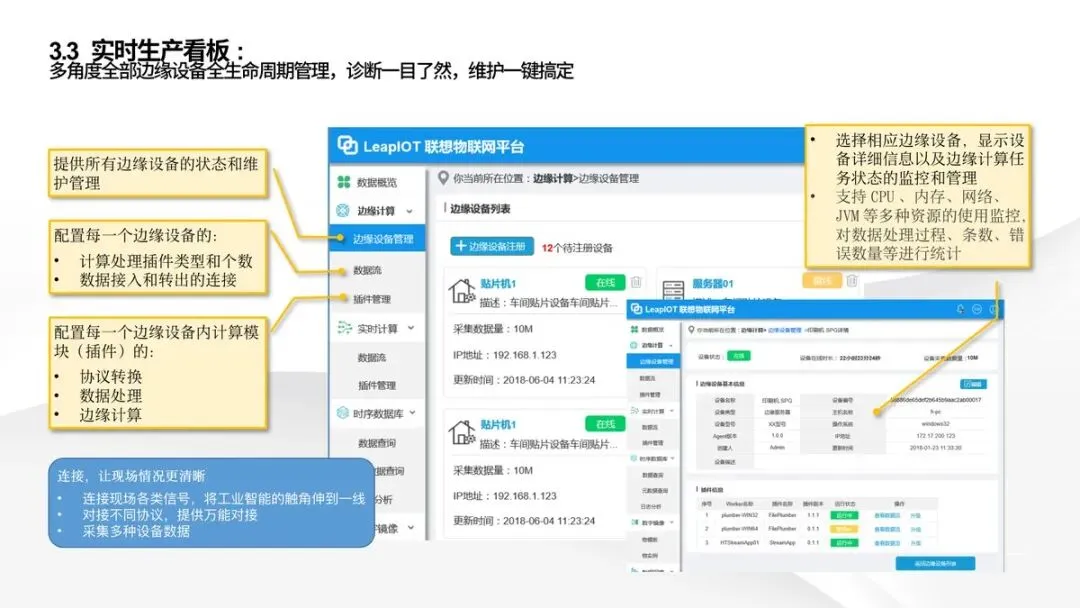Click the Admin creator value
This screenshot has width=1080, height=608.
pyautogui.click(x=778, y=448)
